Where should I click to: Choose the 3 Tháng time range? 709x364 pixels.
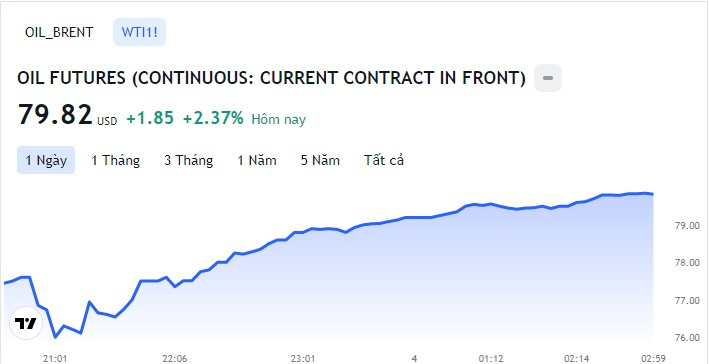point(189,160)
